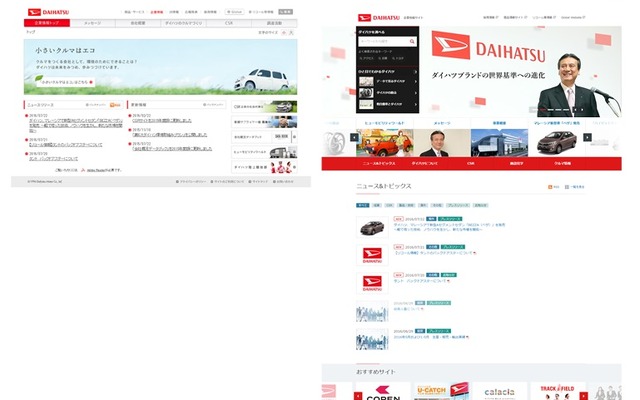Viewport: 640px width, 400px height.
Task: Open the 2016/07/20 news item with Daihatsu logo
Action: (406, 283)
